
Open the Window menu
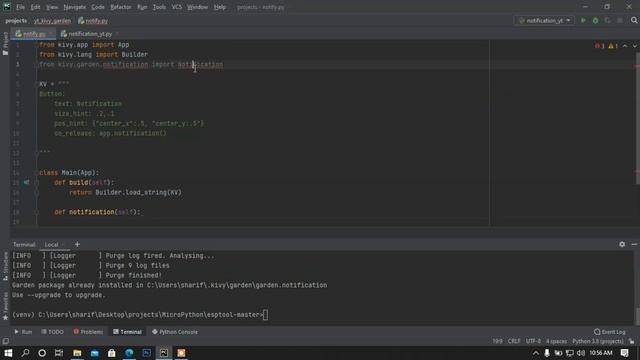tap(198, 7)
